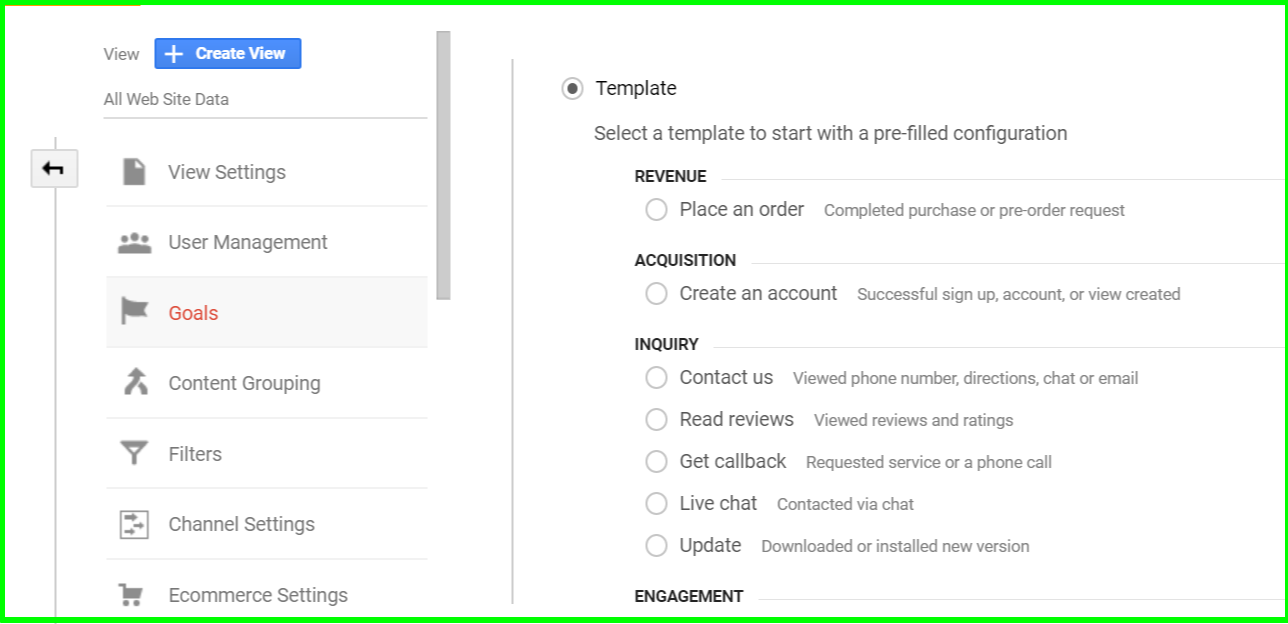Open the All Web Site Data view selector

(265, 100)
